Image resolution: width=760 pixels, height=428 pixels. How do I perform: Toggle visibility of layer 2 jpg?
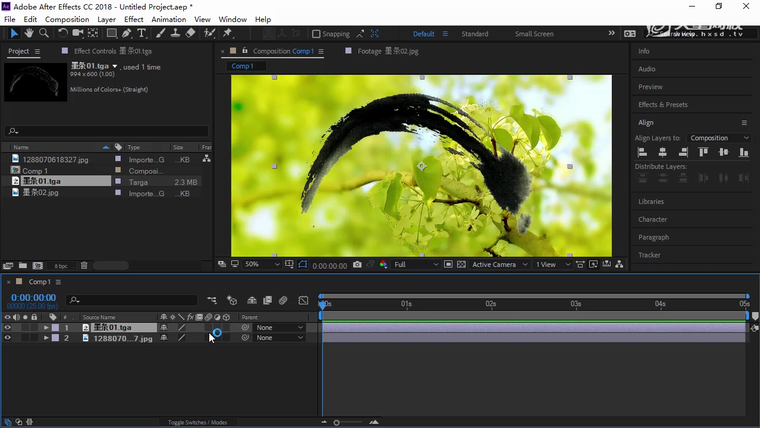tap(7, 338)
